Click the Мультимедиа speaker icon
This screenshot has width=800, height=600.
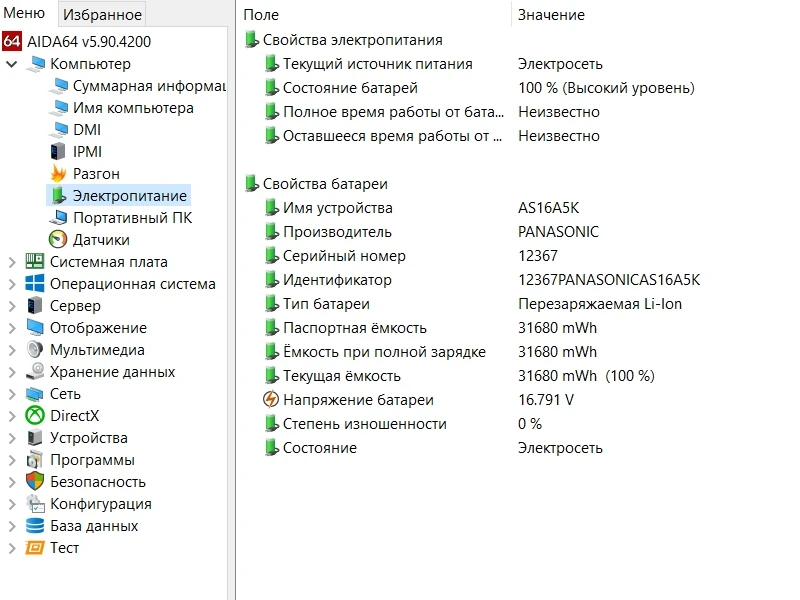(35, 349)
